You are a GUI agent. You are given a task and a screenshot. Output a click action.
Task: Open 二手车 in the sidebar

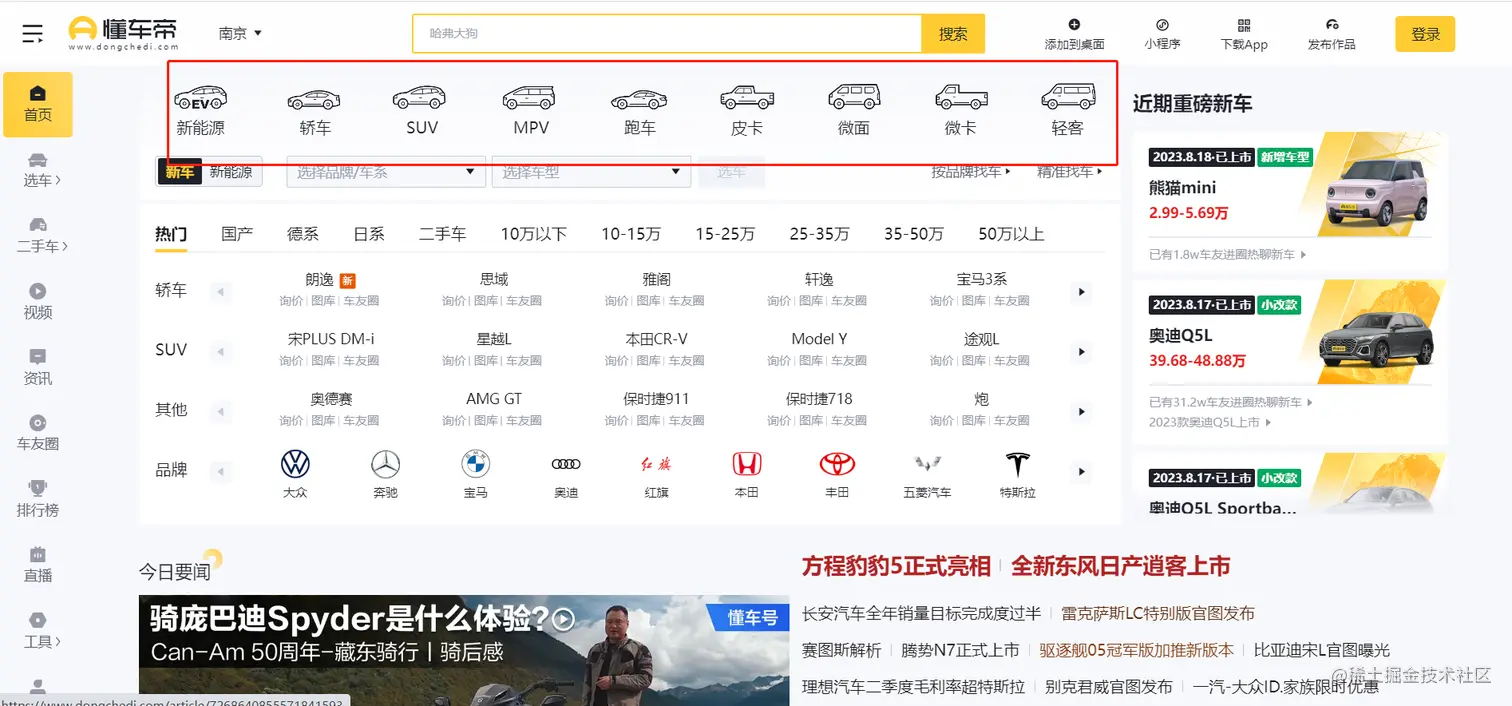pyautogui.click(x=38, y=236)
